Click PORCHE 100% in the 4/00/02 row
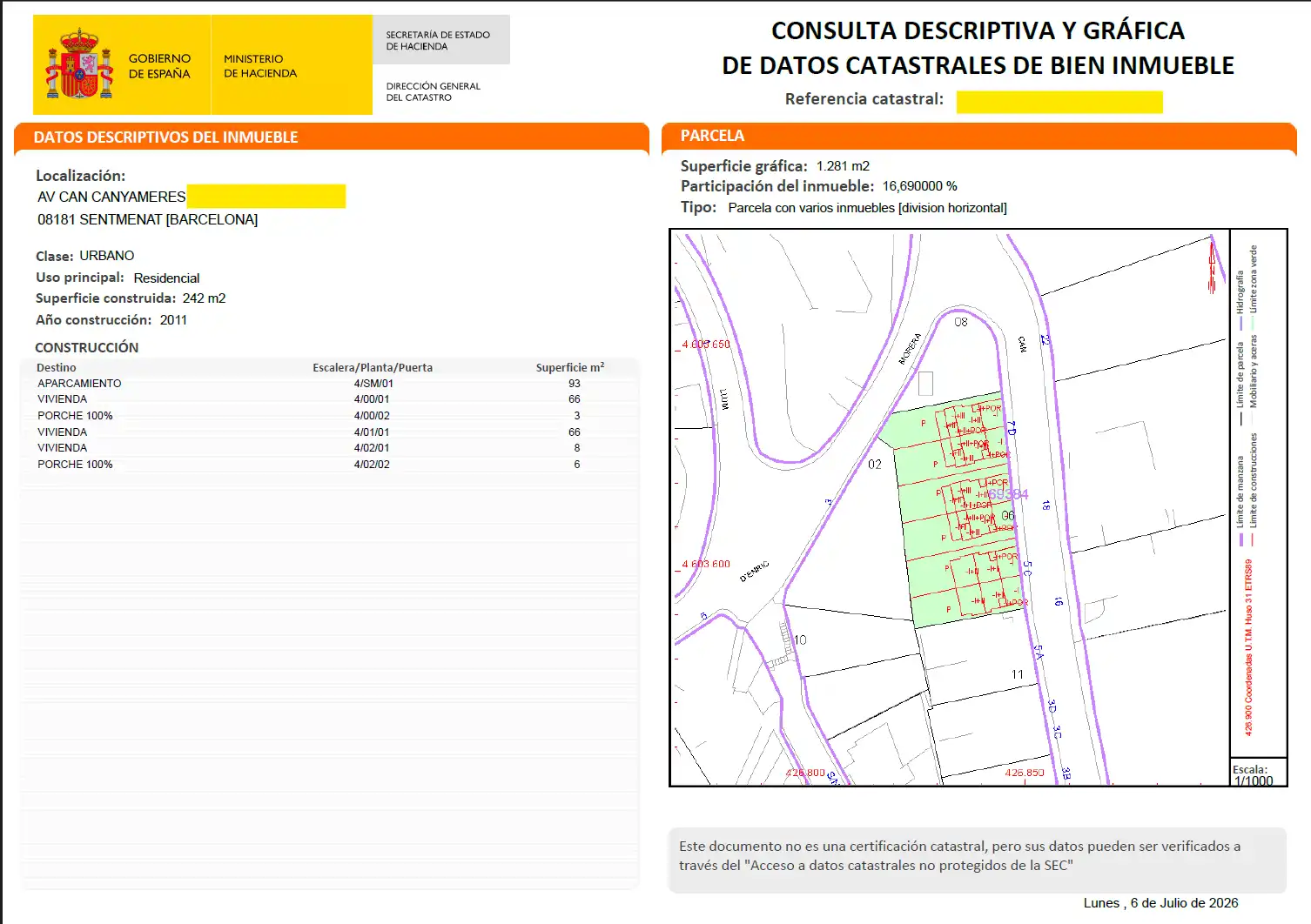 (x=75, y=416)
